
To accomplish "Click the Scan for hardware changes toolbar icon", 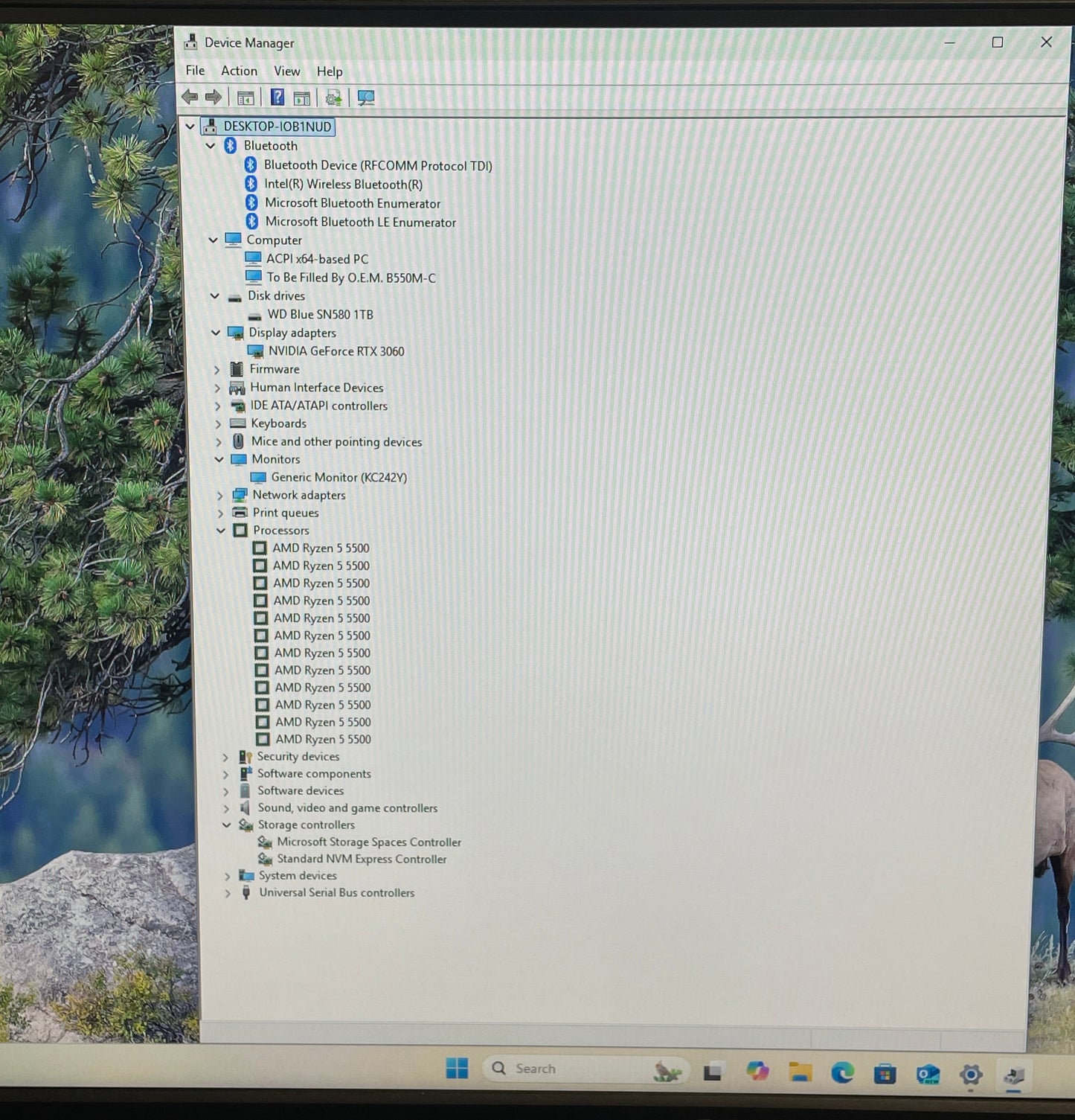I will tap(366, 97).
